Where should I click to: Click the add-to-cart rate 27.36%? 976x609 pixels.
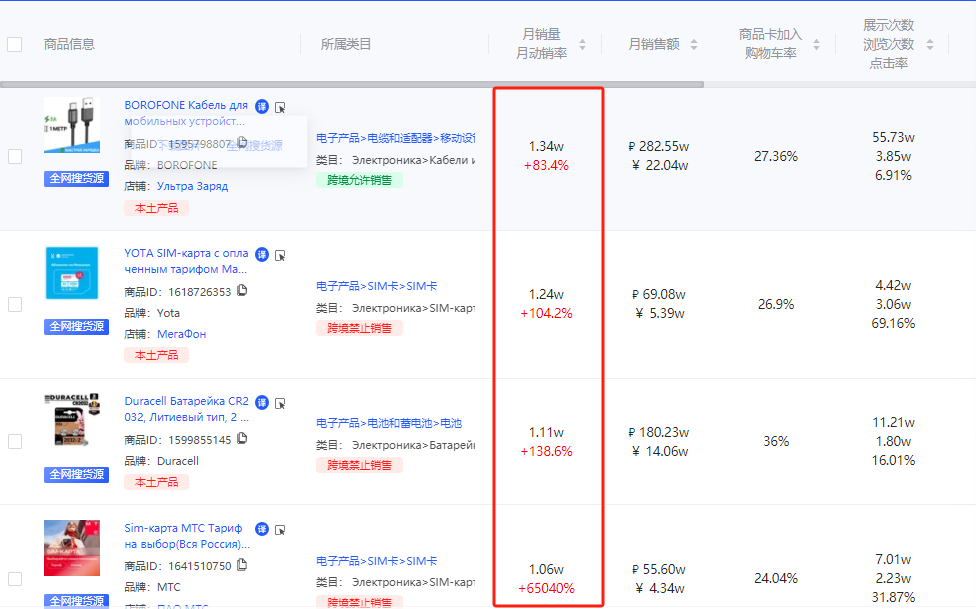(776, 156)
